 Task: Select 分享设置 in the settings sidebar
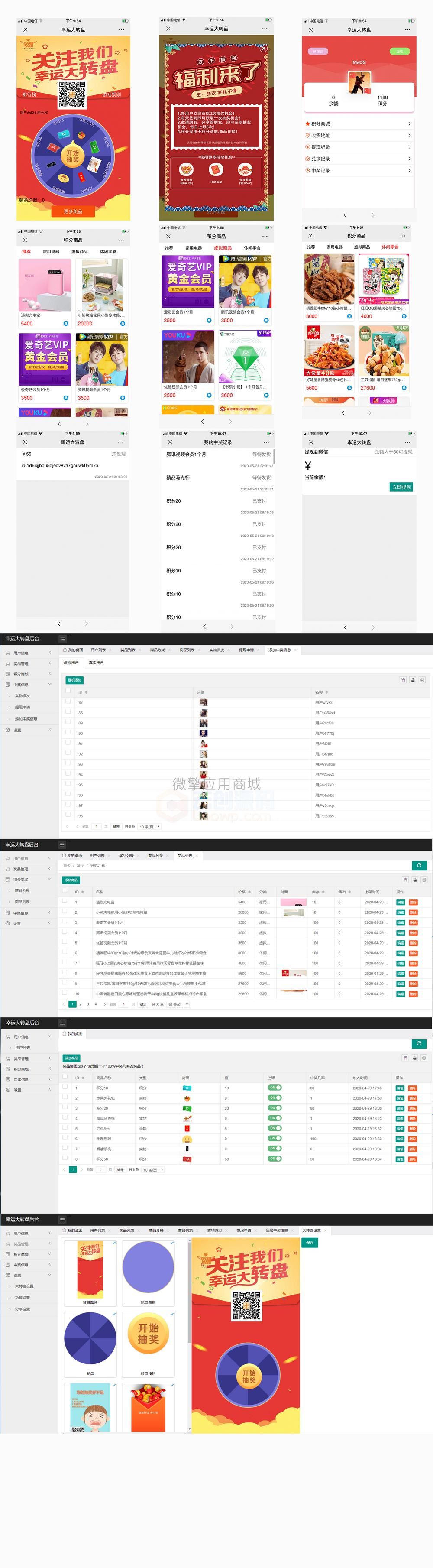[x=23, y=1309]
